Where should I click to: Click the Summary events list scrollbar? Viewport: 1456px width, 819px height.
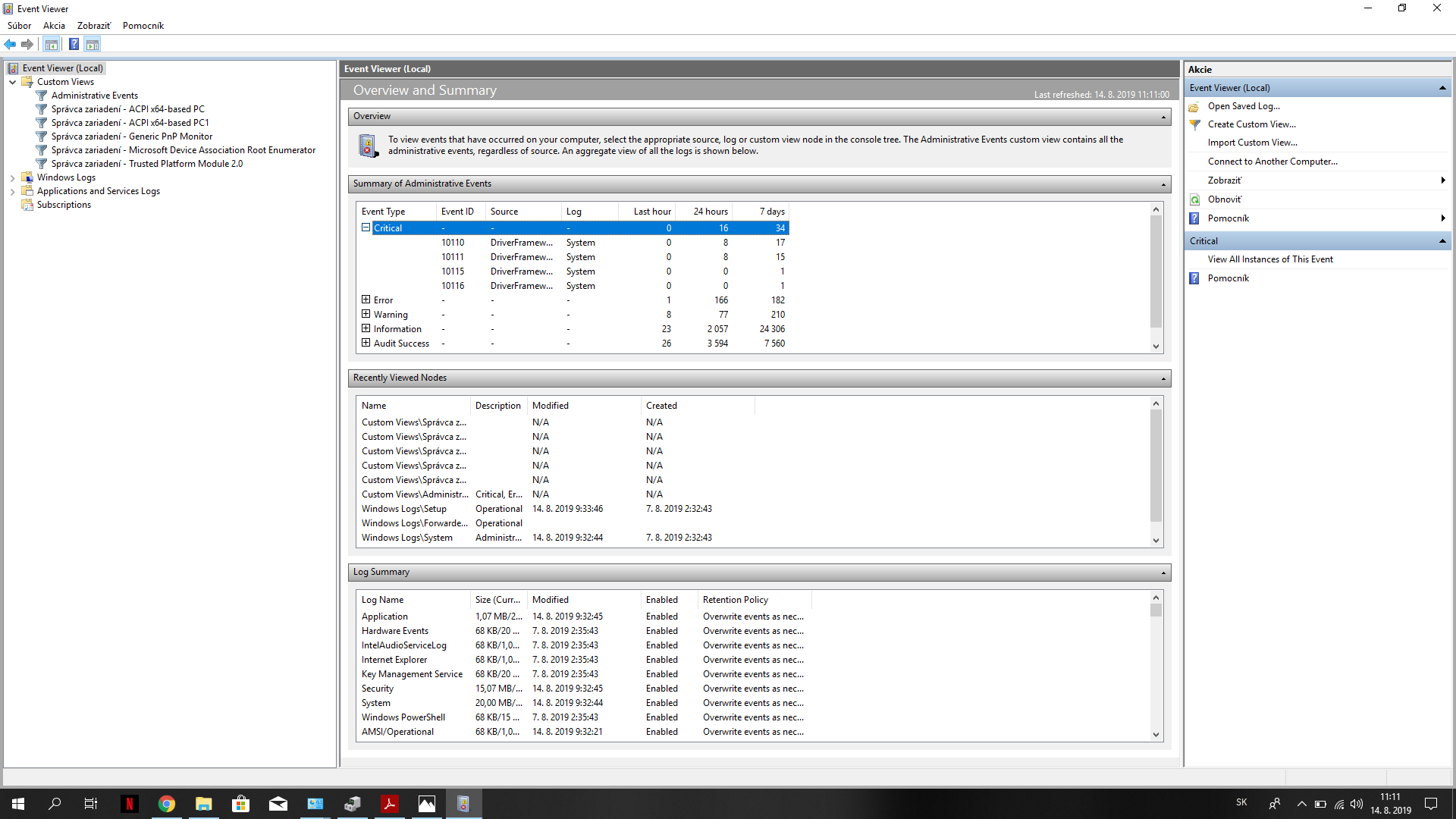coord(1156,273)
